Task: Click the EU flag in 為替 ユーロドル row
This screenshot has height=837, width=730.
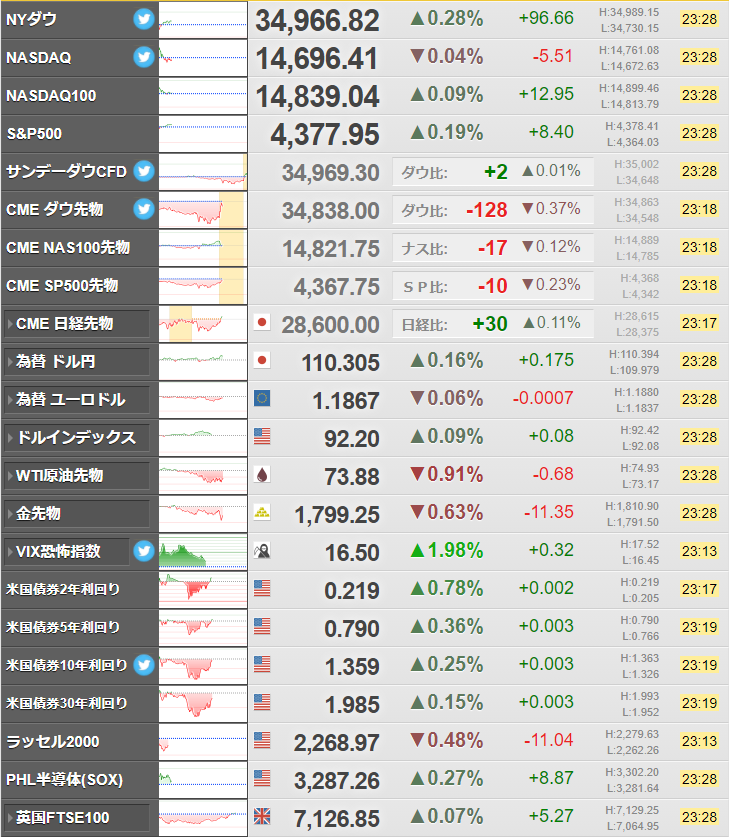Action: click(262, 398)
